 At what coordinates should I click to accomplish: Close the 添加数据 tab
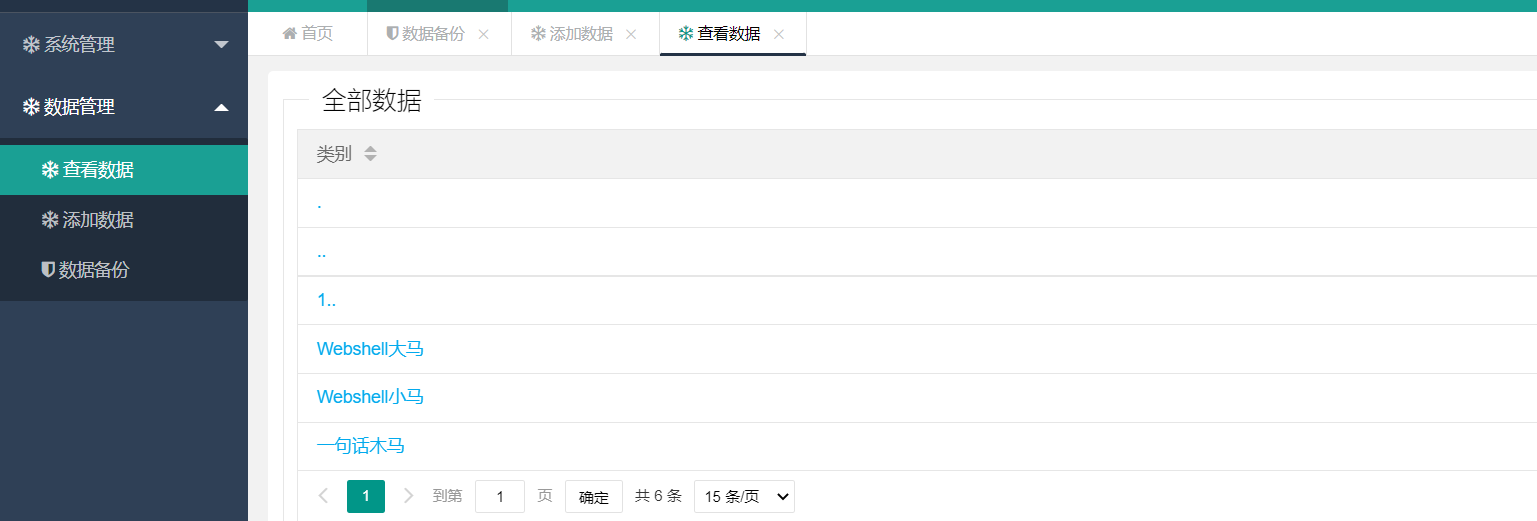pos(631,34)
